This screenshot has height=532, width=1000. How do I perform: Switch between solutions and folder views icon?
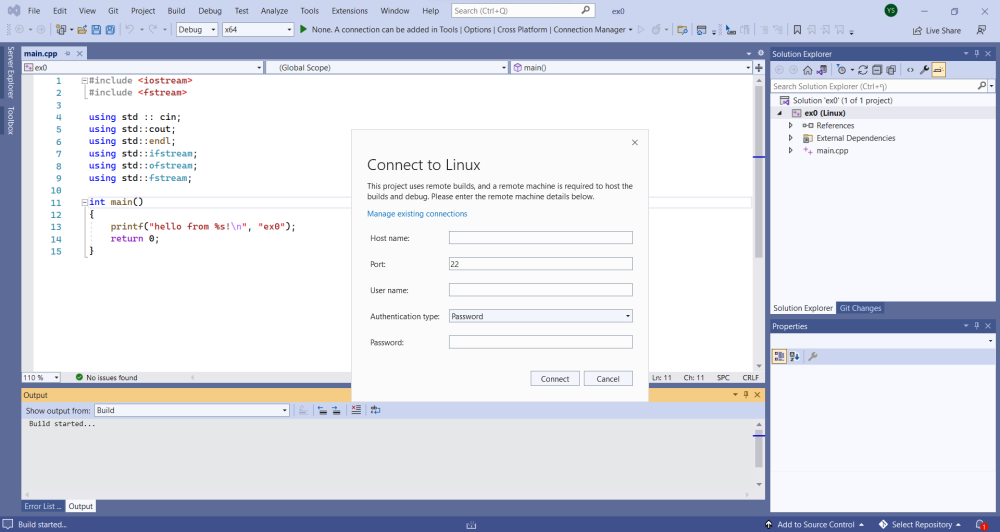[x=822, y=70]
